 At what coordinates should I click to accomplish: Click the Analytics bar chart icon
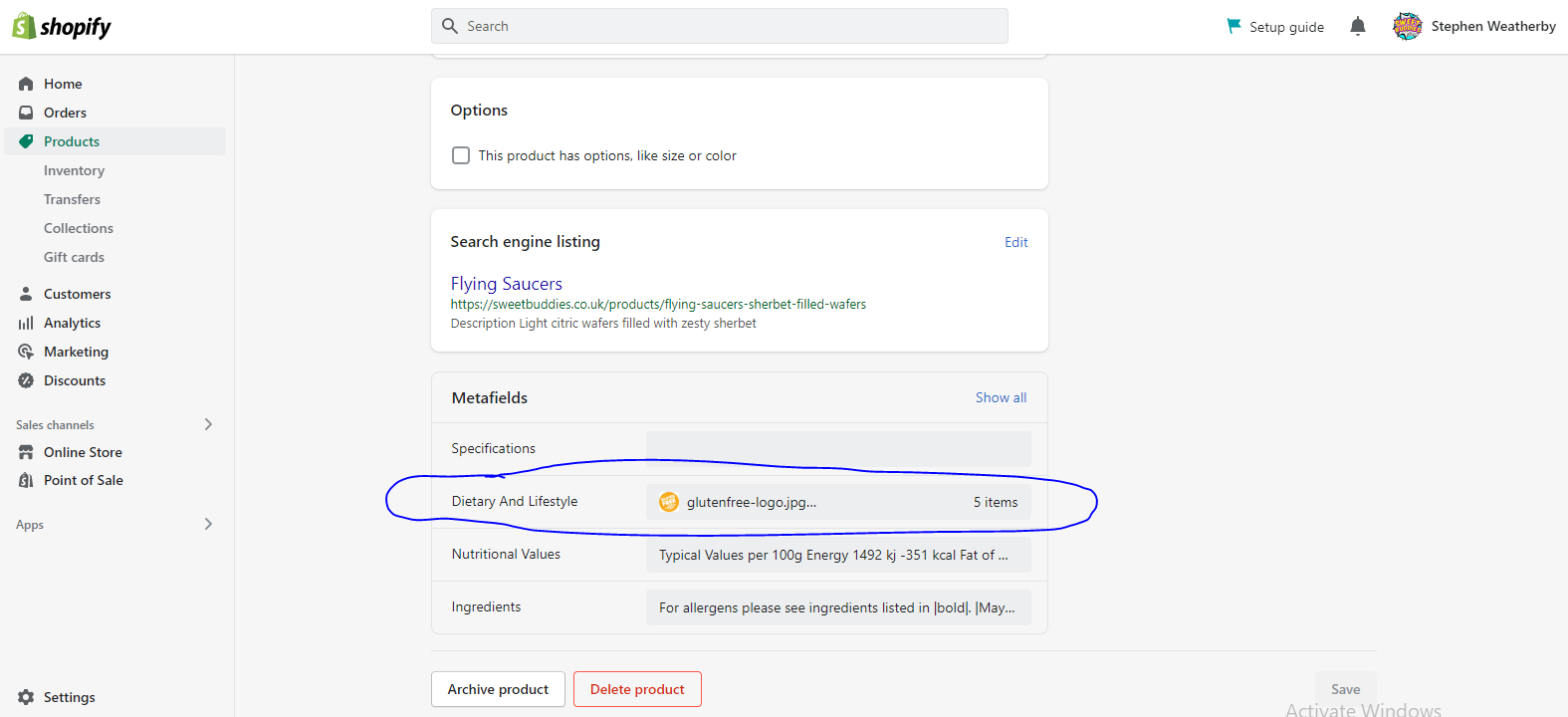pyautogui.click(x=26, y=323)
